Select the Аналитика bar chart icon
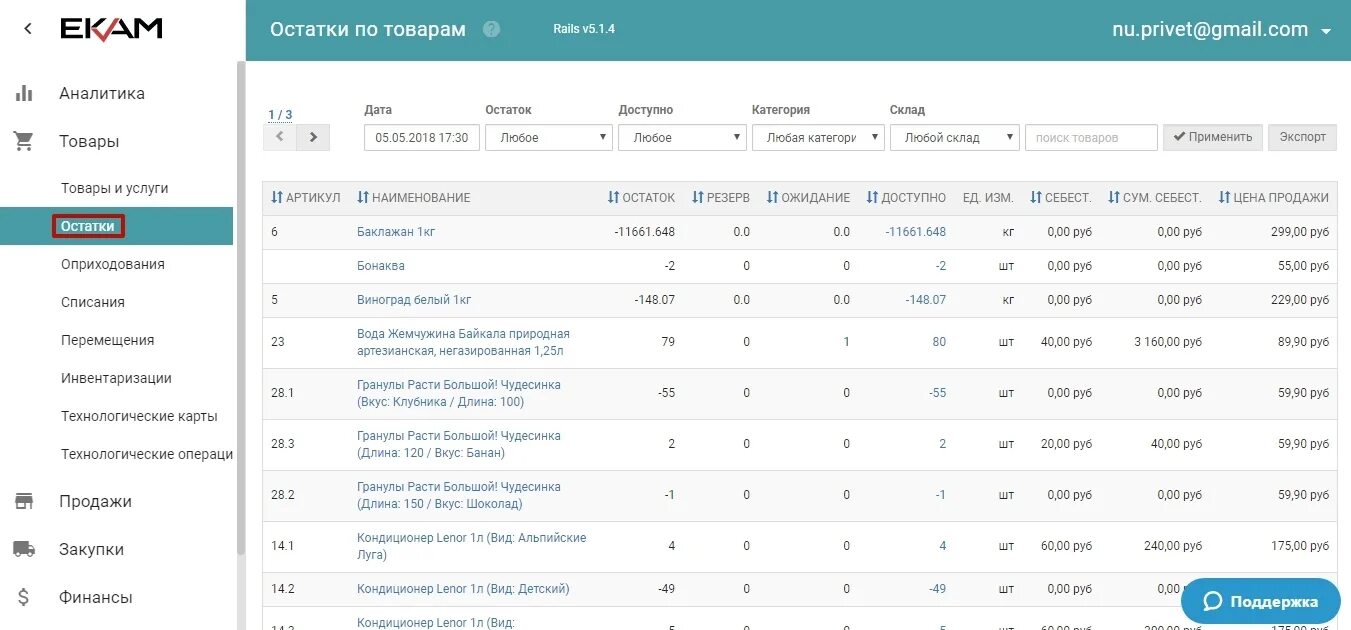 pyautogui.click(x=23, y=92)
